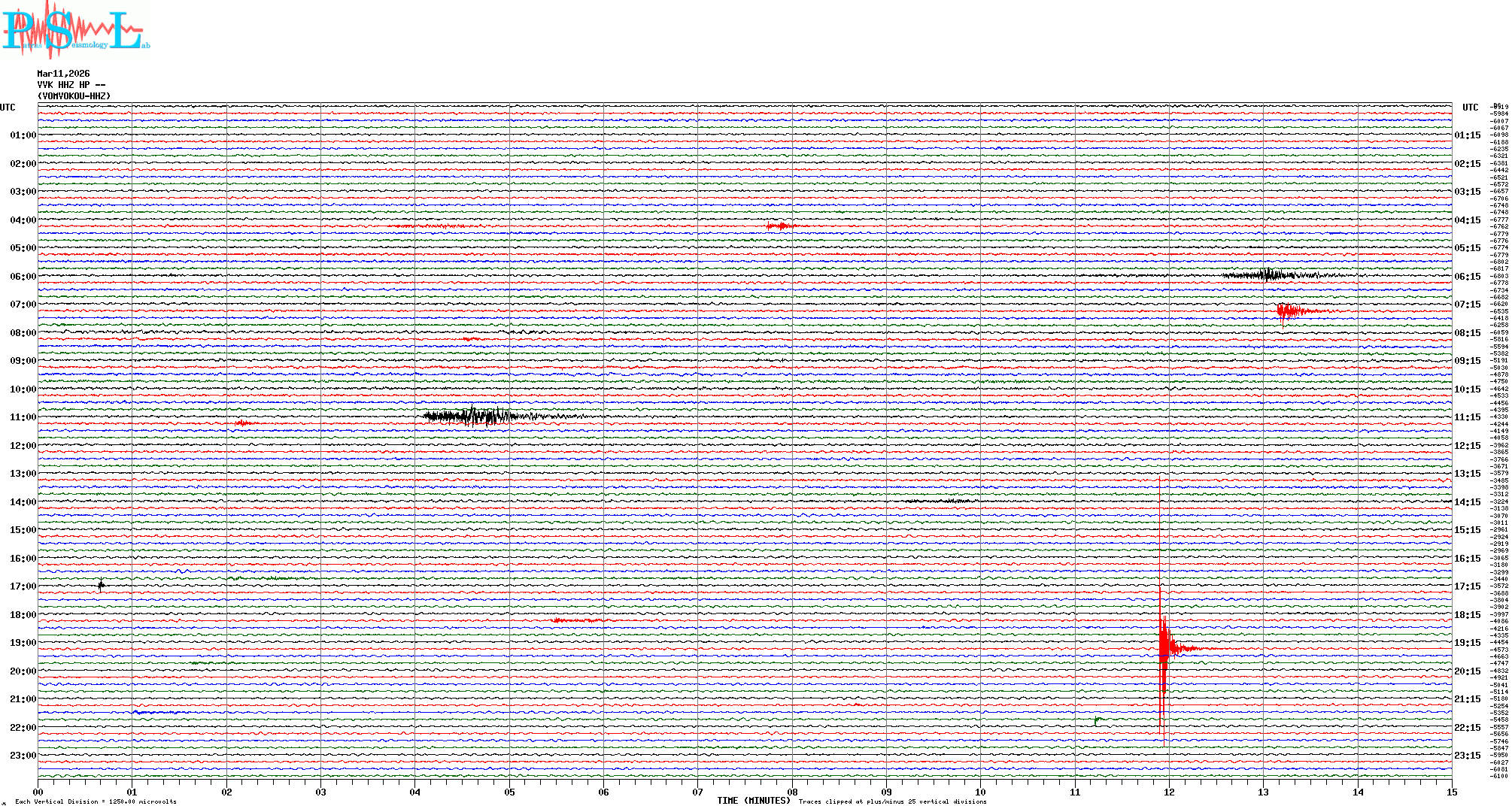Click the UTC label at top left
The height and width of the screenshot is (812, 1512).
click(x=8, y=108)
